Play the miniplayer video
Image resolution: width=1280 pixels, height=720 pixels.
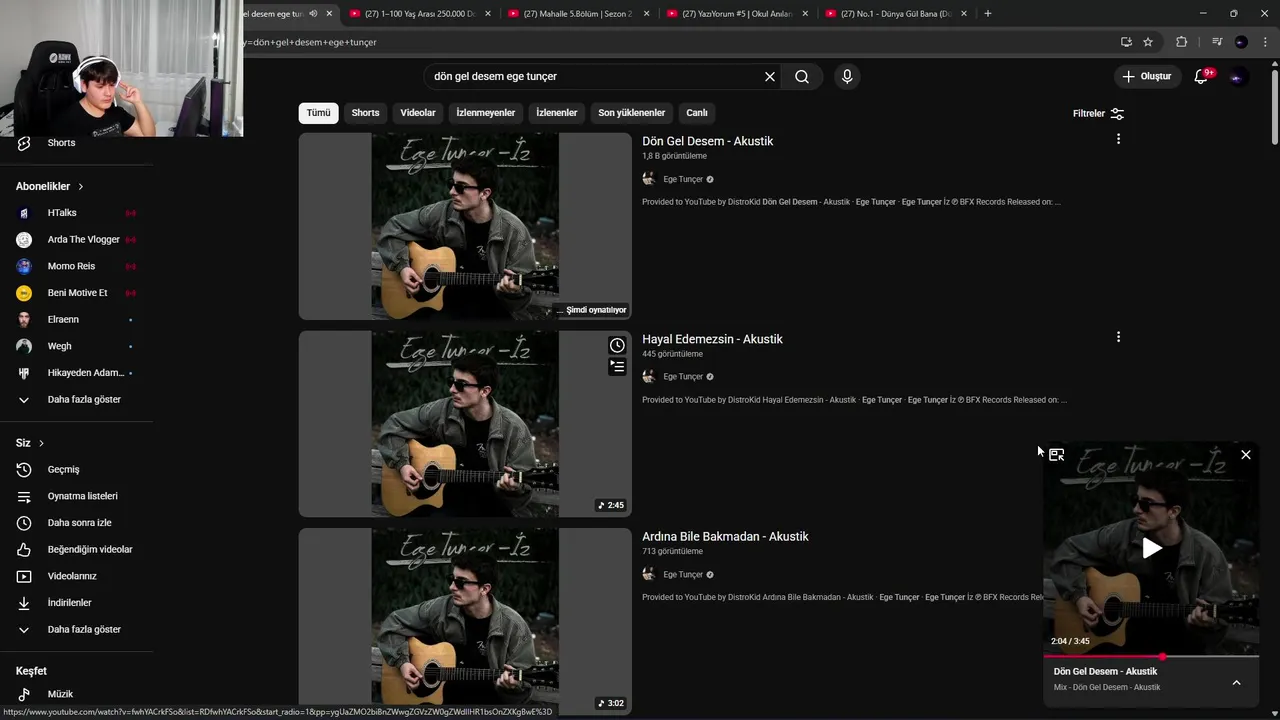1152,548
